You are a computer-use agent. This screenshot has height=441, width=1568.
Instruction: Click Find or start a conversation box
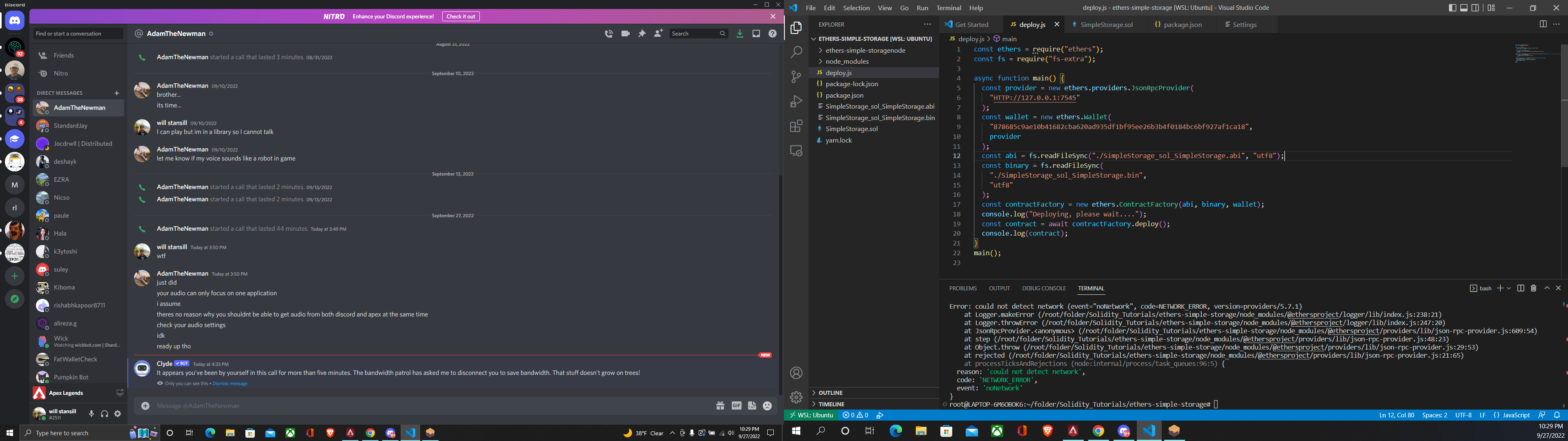78,33
